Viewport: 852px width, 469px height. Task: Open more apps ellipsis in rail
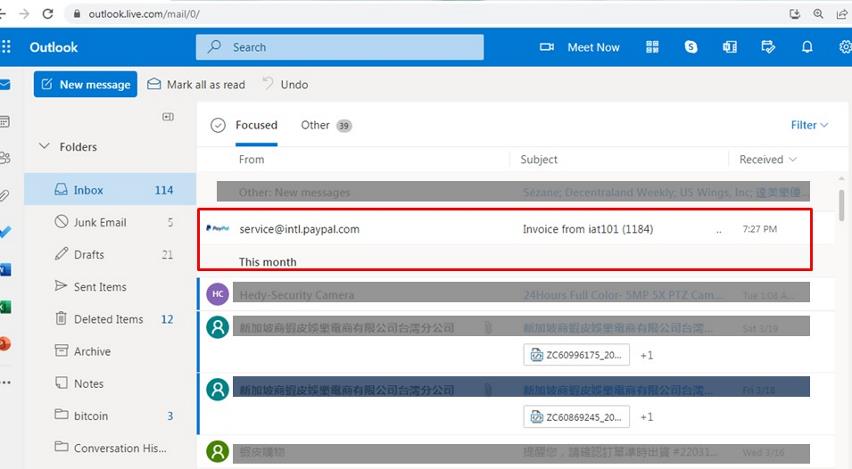(x=5, y=382)
